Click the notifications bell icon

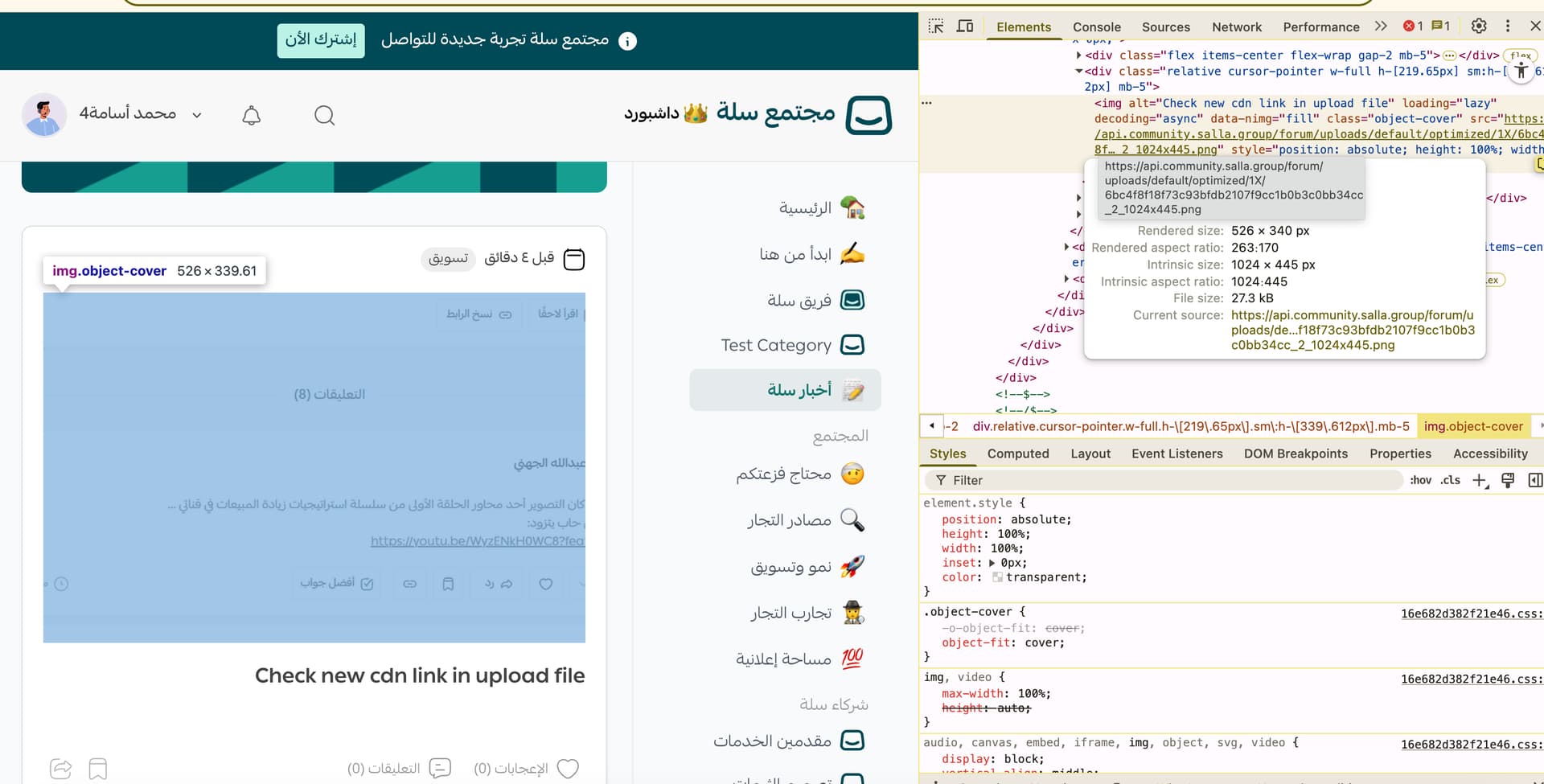(252, 116)
